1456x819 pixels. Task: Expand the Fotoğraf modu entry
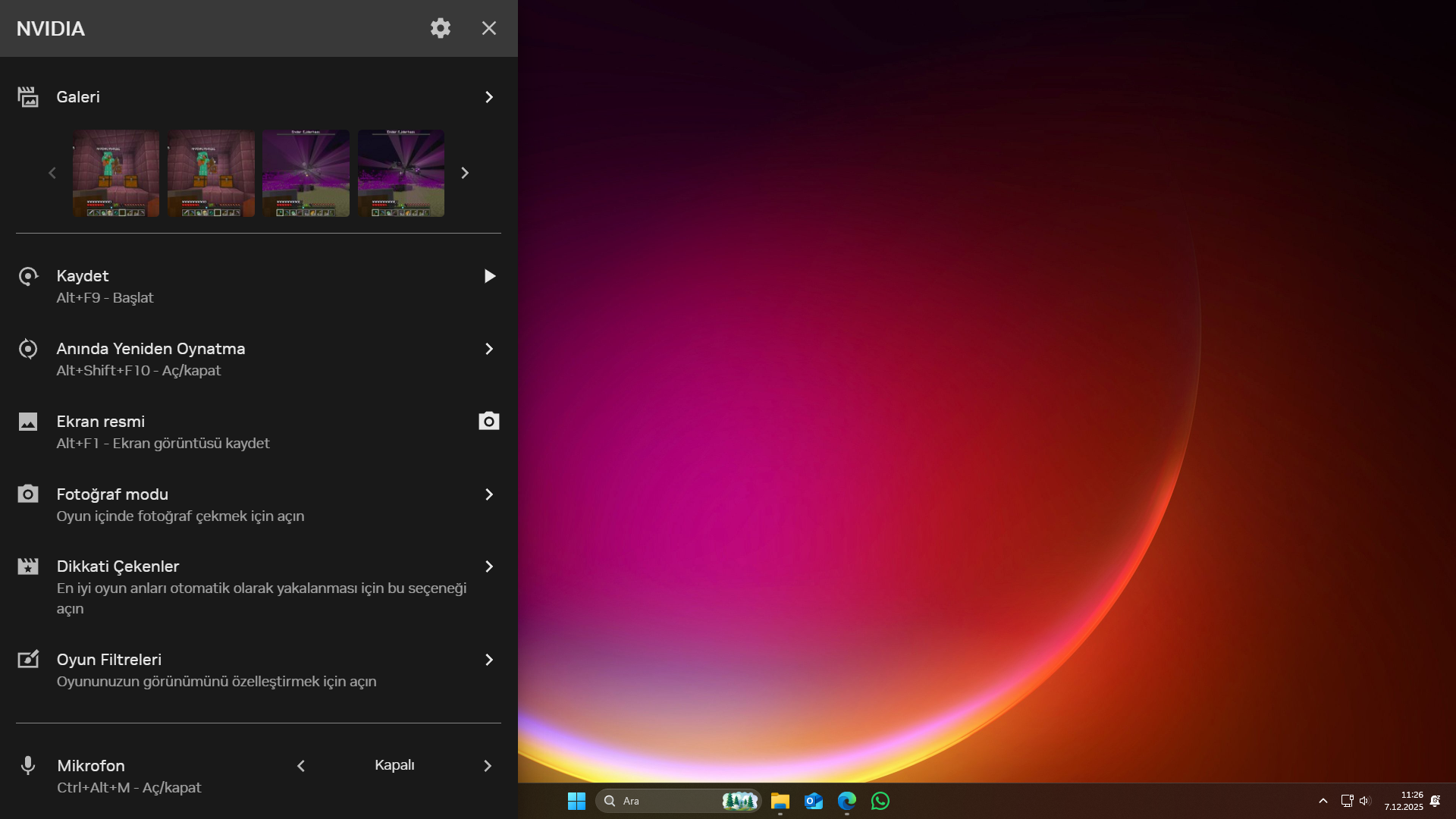coord(489,494)
